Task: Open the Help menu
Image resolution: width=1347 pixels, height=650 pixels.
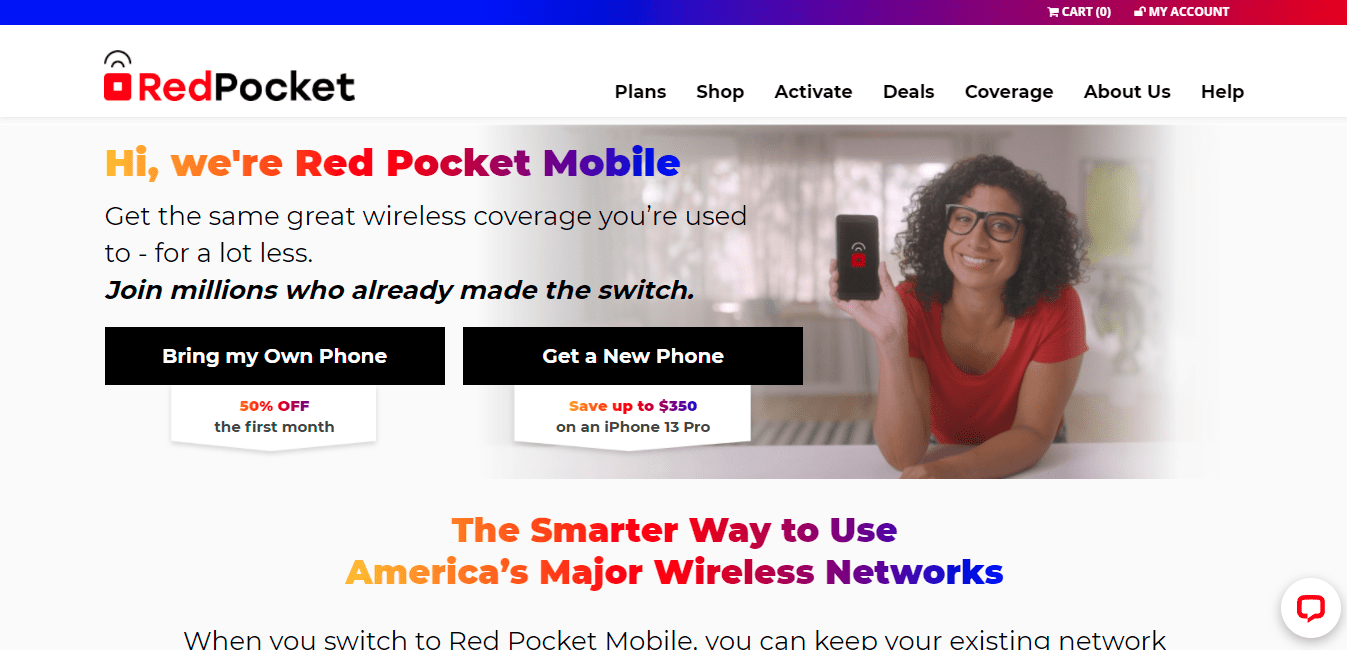Action: point(1222,92)
